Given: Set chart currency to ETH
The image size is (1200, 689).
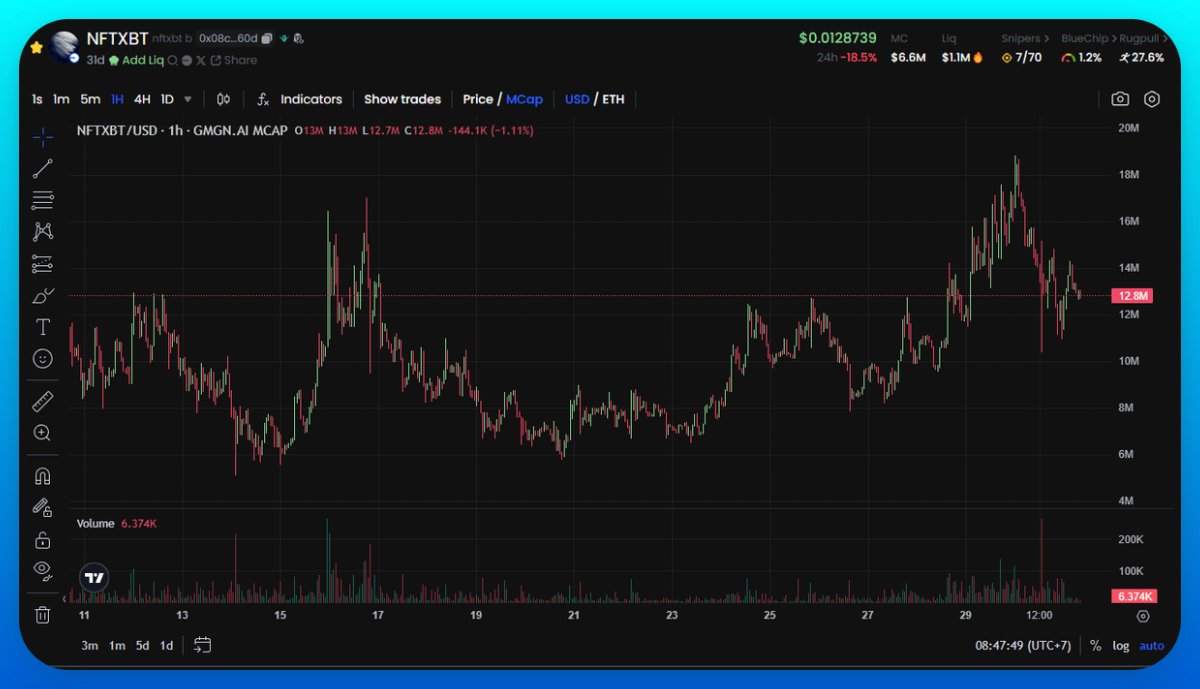Looking at the screenshot, I should [x=613, y=99].
